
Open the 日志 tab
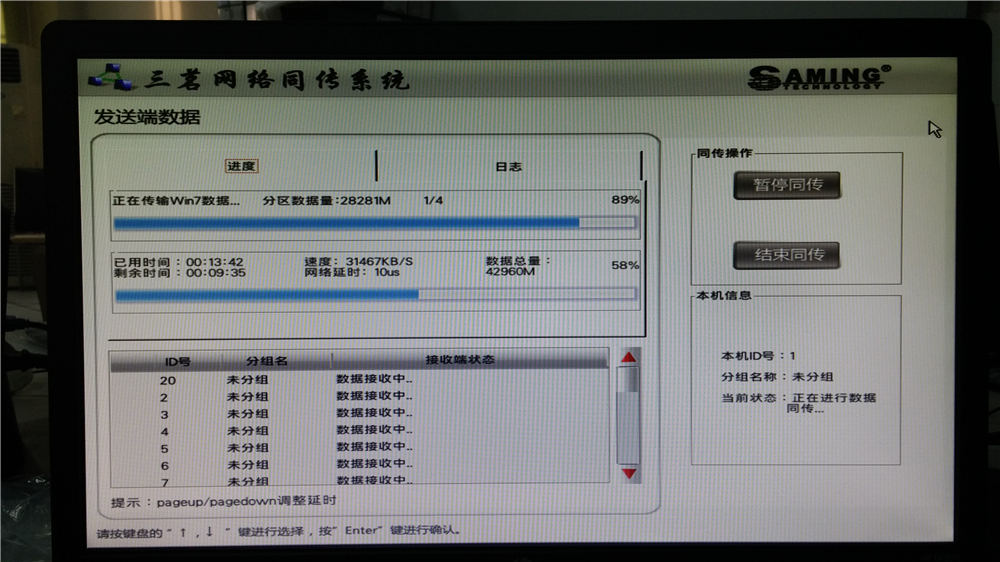tap(508, 167)
